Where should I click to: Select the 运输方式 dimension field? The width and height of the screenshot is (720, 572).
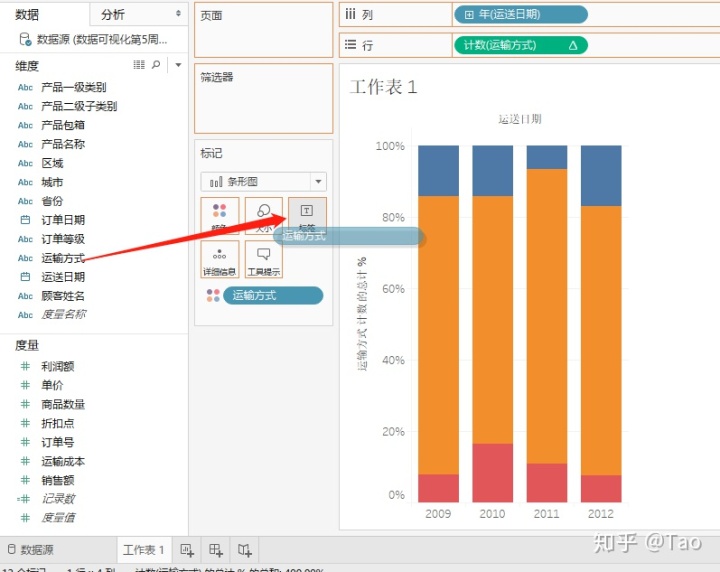pos(63,258)
